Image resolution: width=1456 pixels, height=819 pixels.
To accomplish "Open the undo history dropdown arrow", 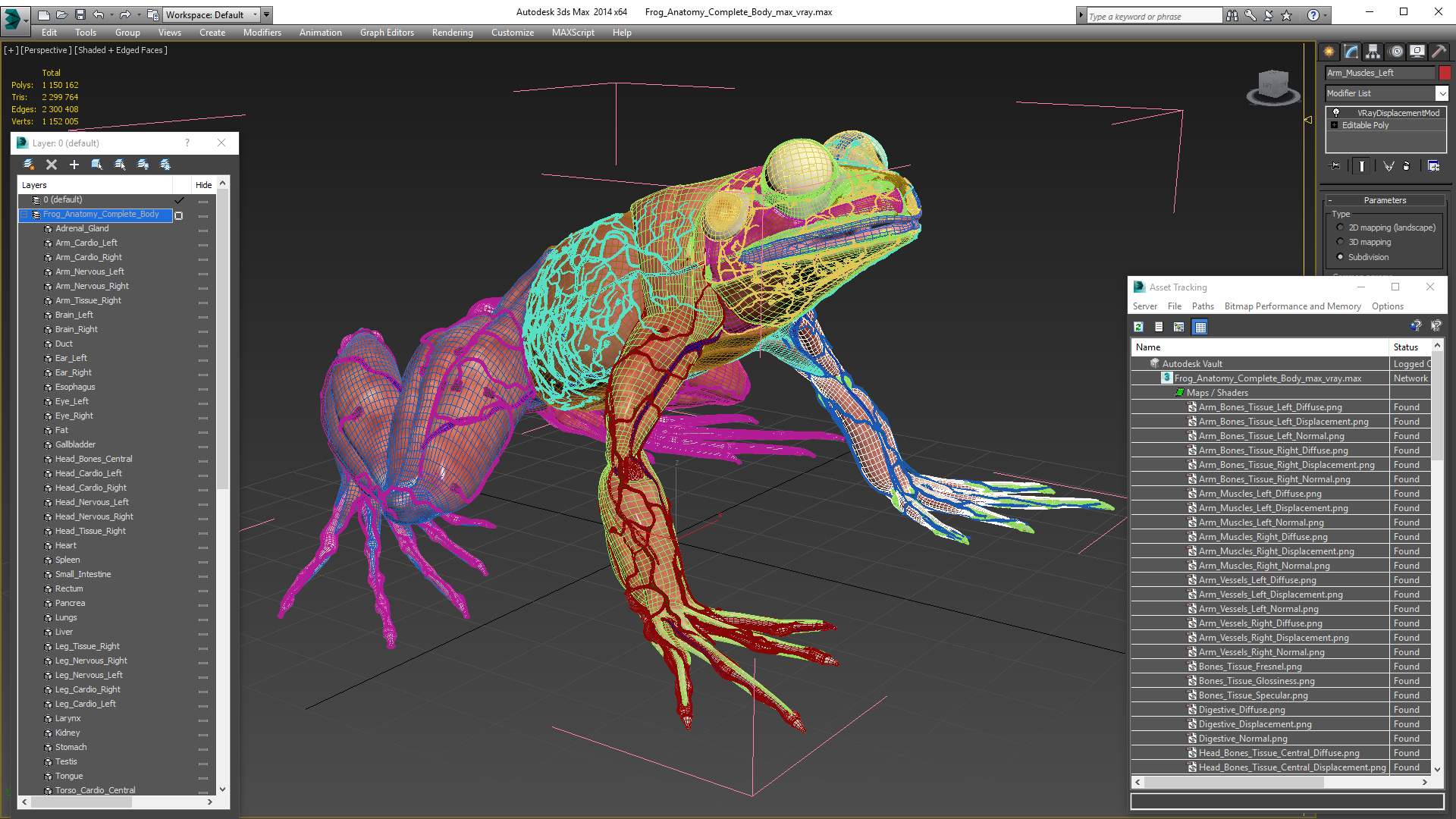I will point(111,14).
